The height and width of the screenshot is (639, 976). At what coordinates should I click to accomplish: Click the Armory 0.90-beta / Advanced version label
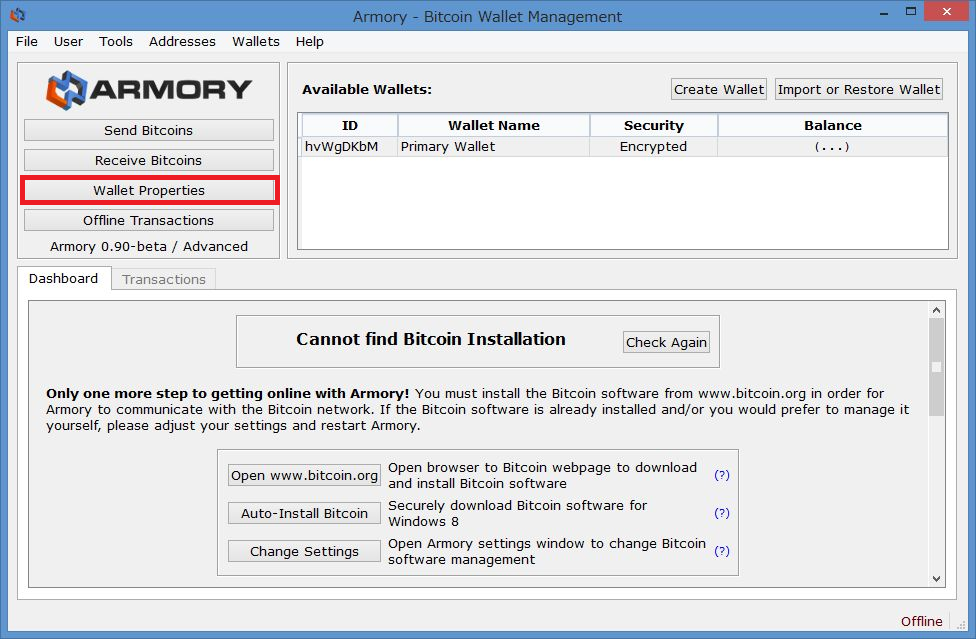149,246
